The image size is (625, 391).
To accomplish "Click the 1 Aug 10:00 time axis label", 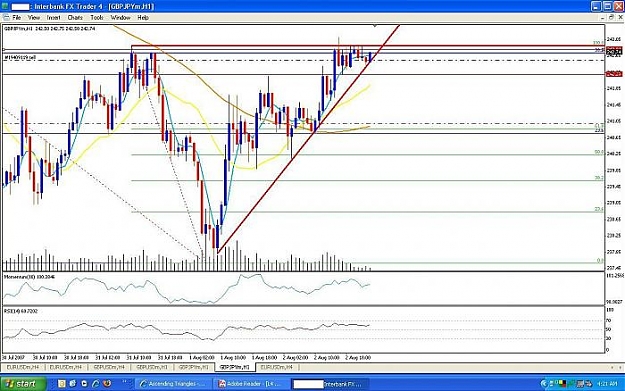I will coord(233,358).
